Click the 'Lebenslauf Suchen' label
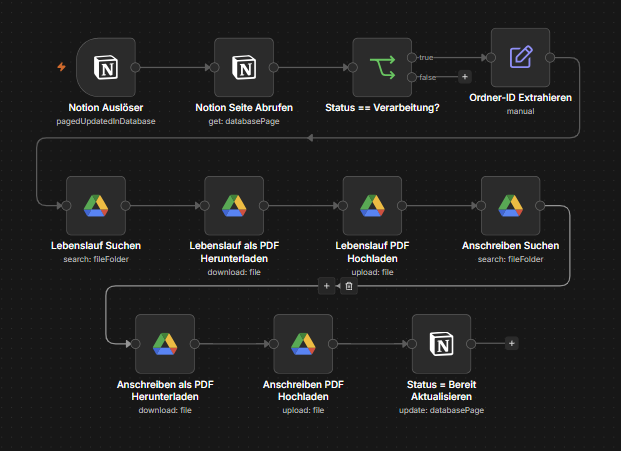The height and width of the screenshot is (451, 621). point(96,246)
